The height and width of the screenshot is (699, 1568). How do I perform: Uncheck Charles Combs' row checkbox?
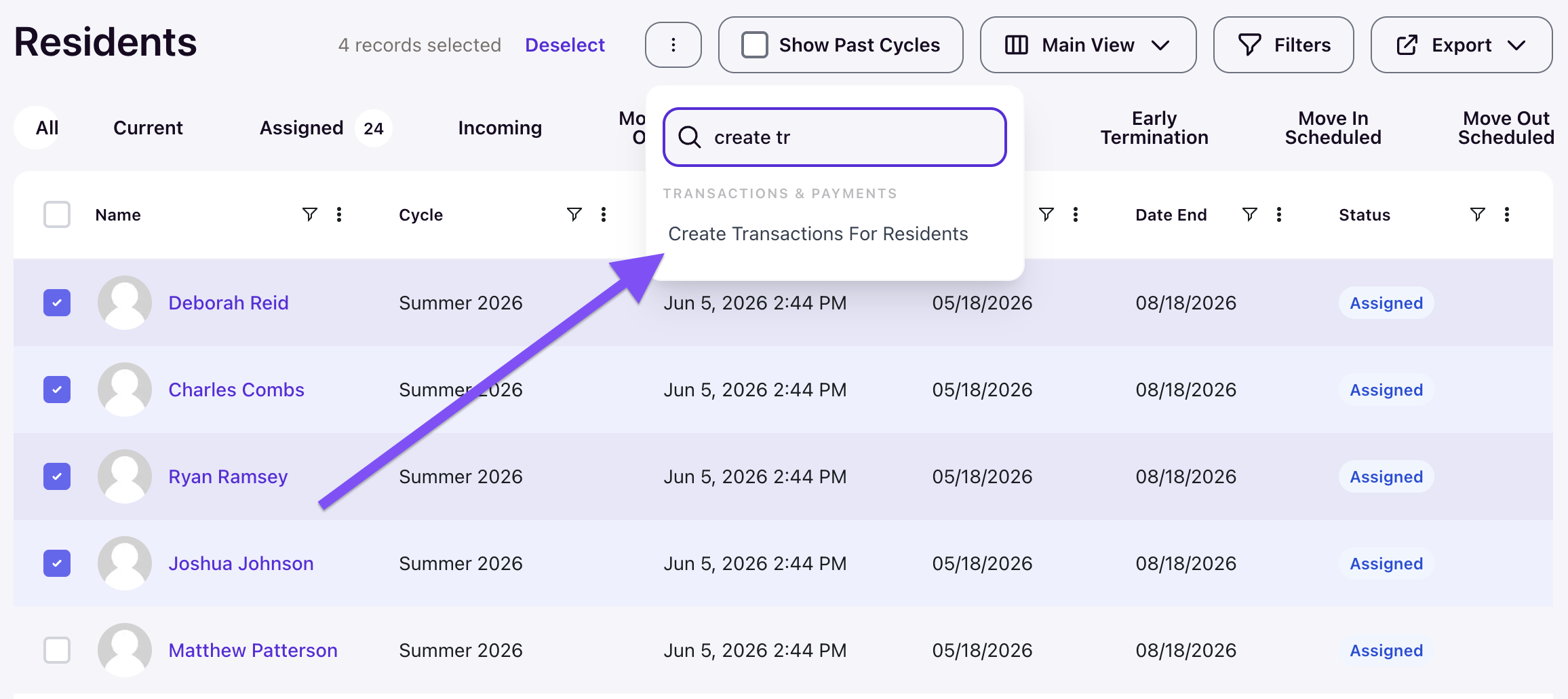click(x=57, y=390)
